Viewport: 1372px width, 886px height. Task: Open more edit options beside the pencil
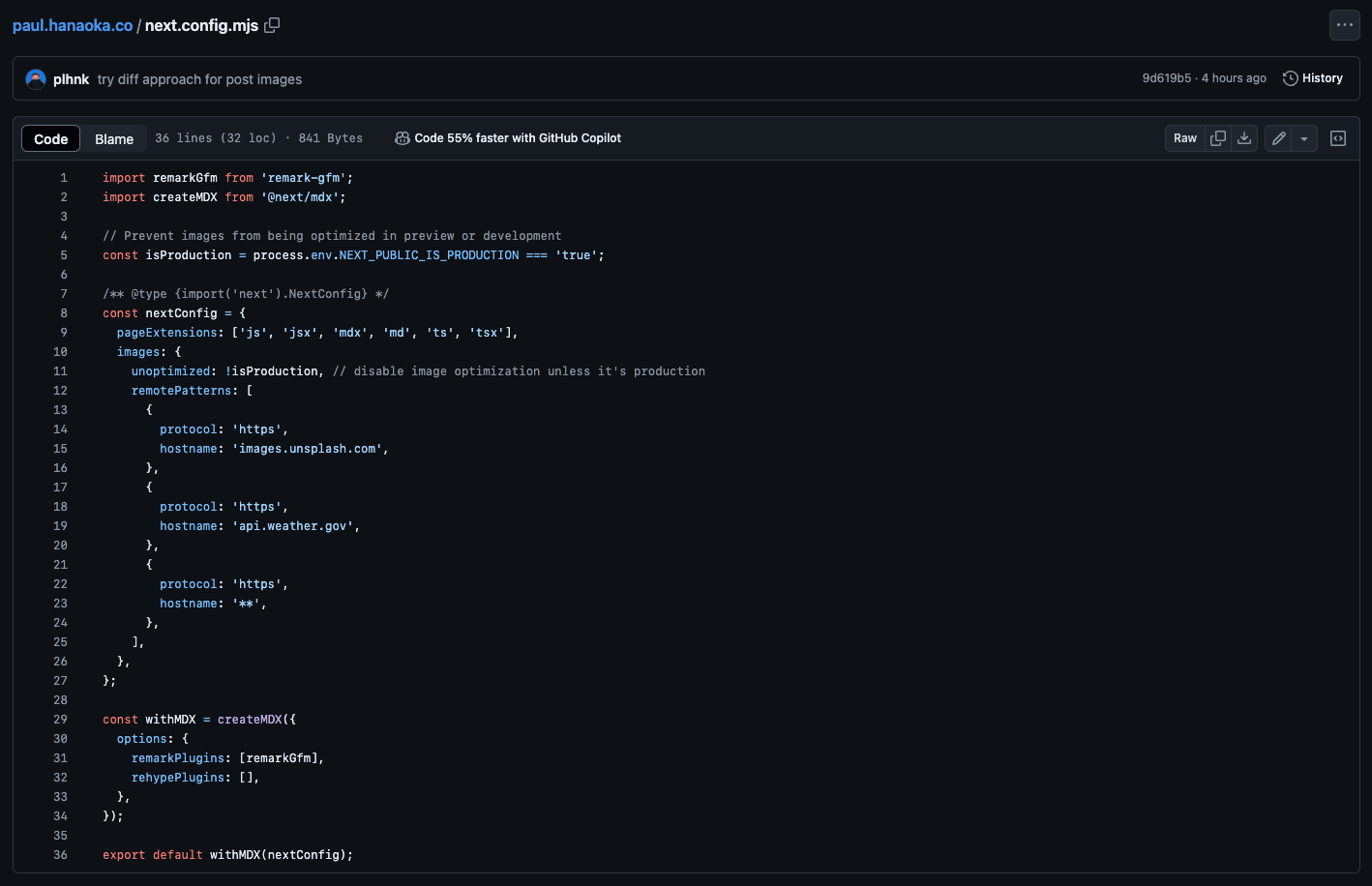[x=1302, y=138]
